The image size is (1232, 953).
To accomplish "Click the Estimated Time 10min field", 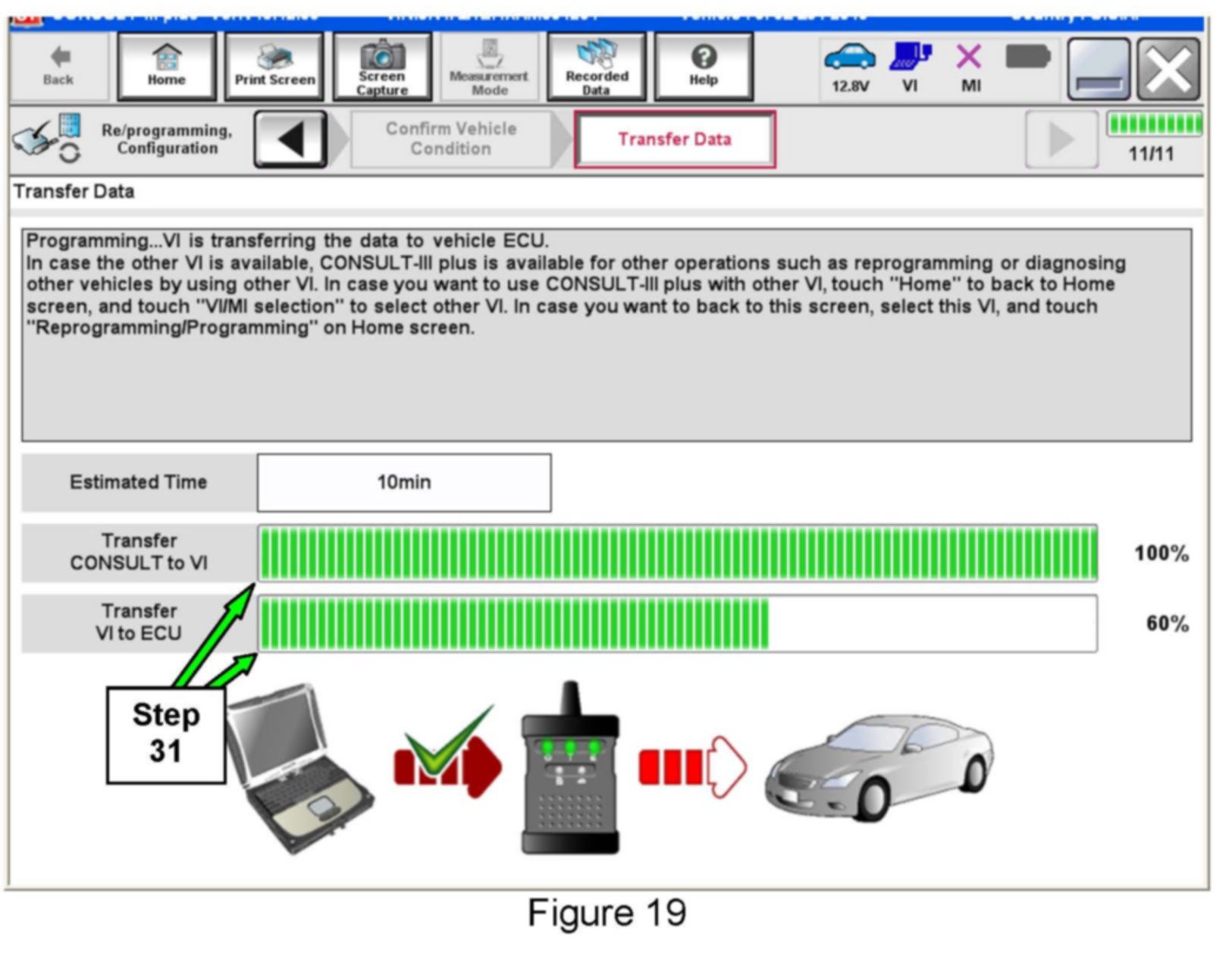I will 404,483.
